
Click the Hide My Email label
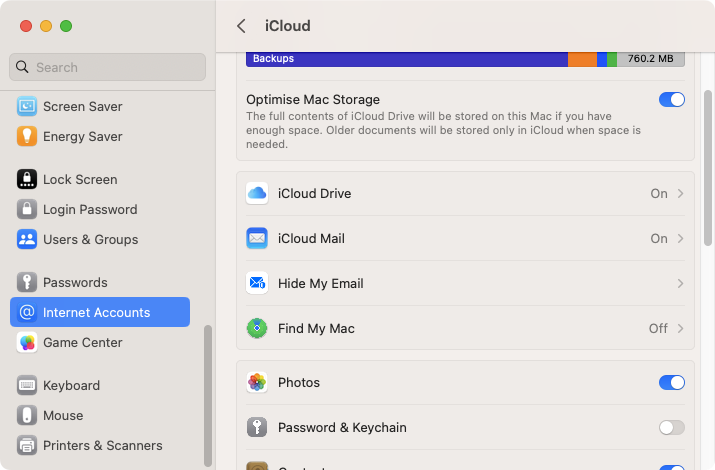click(321, 284)
